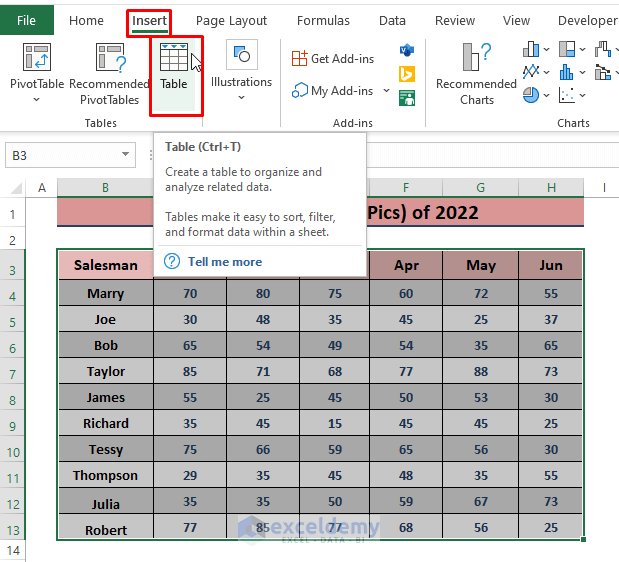The height and width of the screenshot is (562, 619).
Task: Click the May header cell
Action: coord(480,265)
